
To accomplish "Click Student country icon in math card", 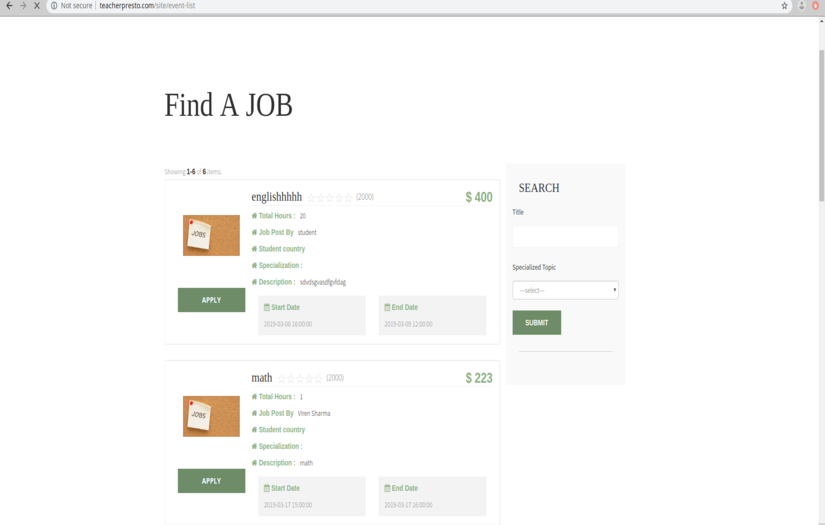I will [254, 430].
